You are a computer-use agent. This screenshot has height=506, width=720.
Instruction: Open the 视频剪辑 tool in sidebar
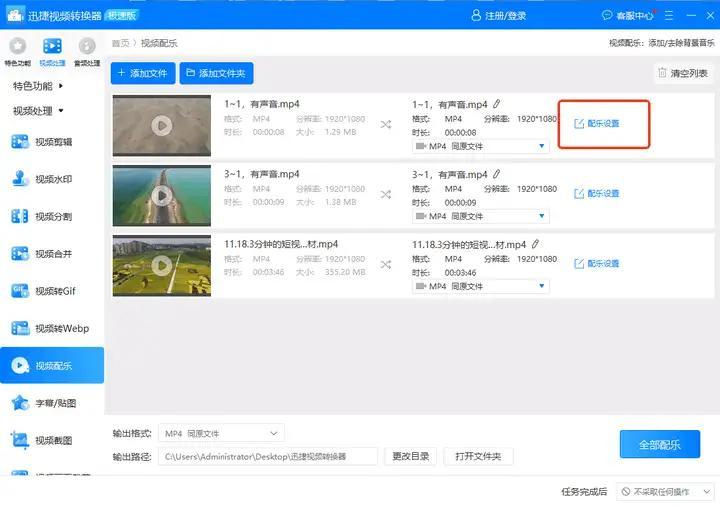click(52, 142)
